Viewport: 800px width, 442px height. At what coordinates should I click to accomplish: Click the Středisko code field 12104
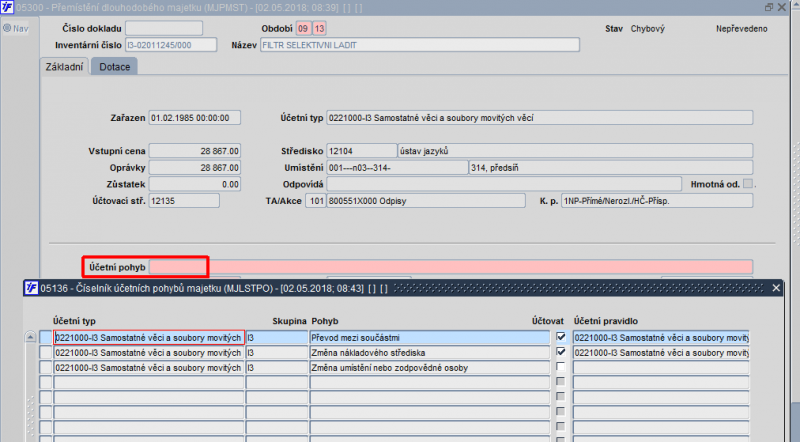click(361, 151)
